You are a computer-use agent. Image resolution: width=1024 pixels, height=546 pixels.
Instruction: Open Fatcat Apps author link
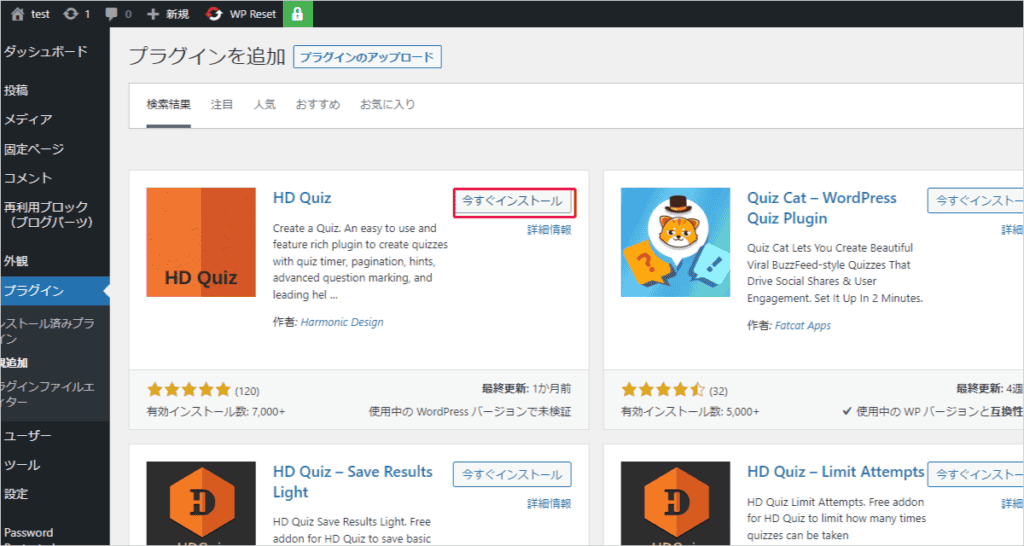click(x=803, y=325)
